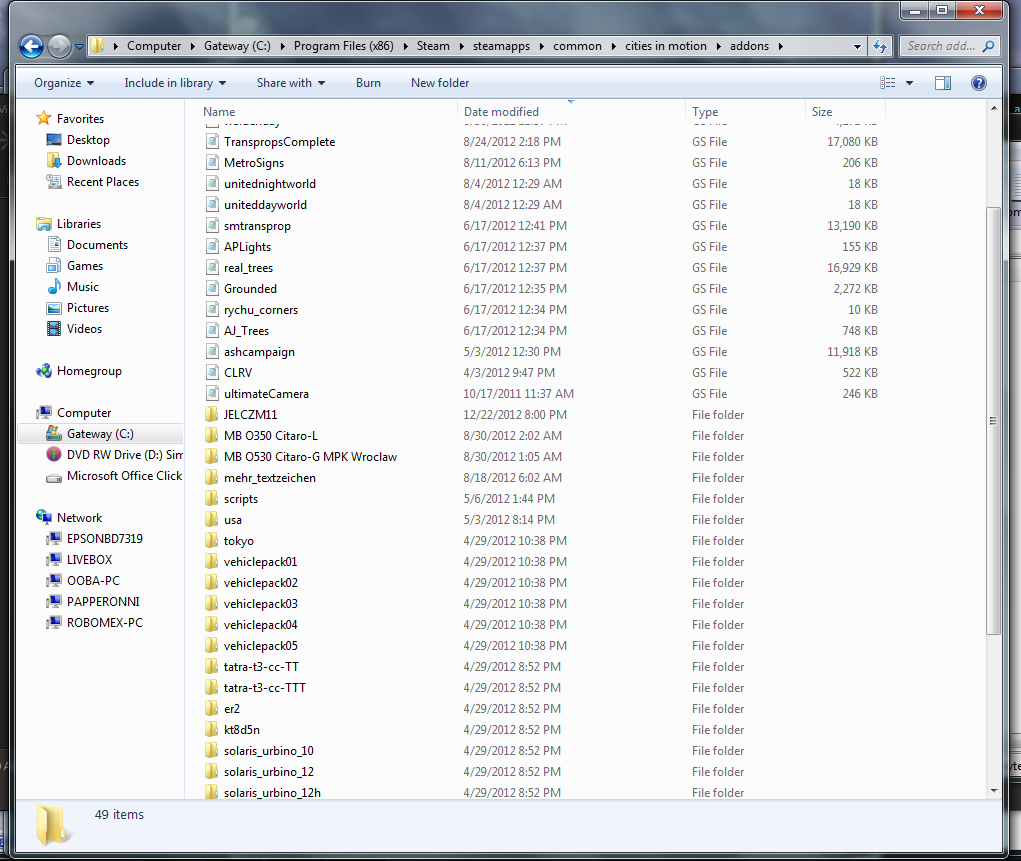Open the Help question mark icon
1021x861 pixels.
pos(979,83)
